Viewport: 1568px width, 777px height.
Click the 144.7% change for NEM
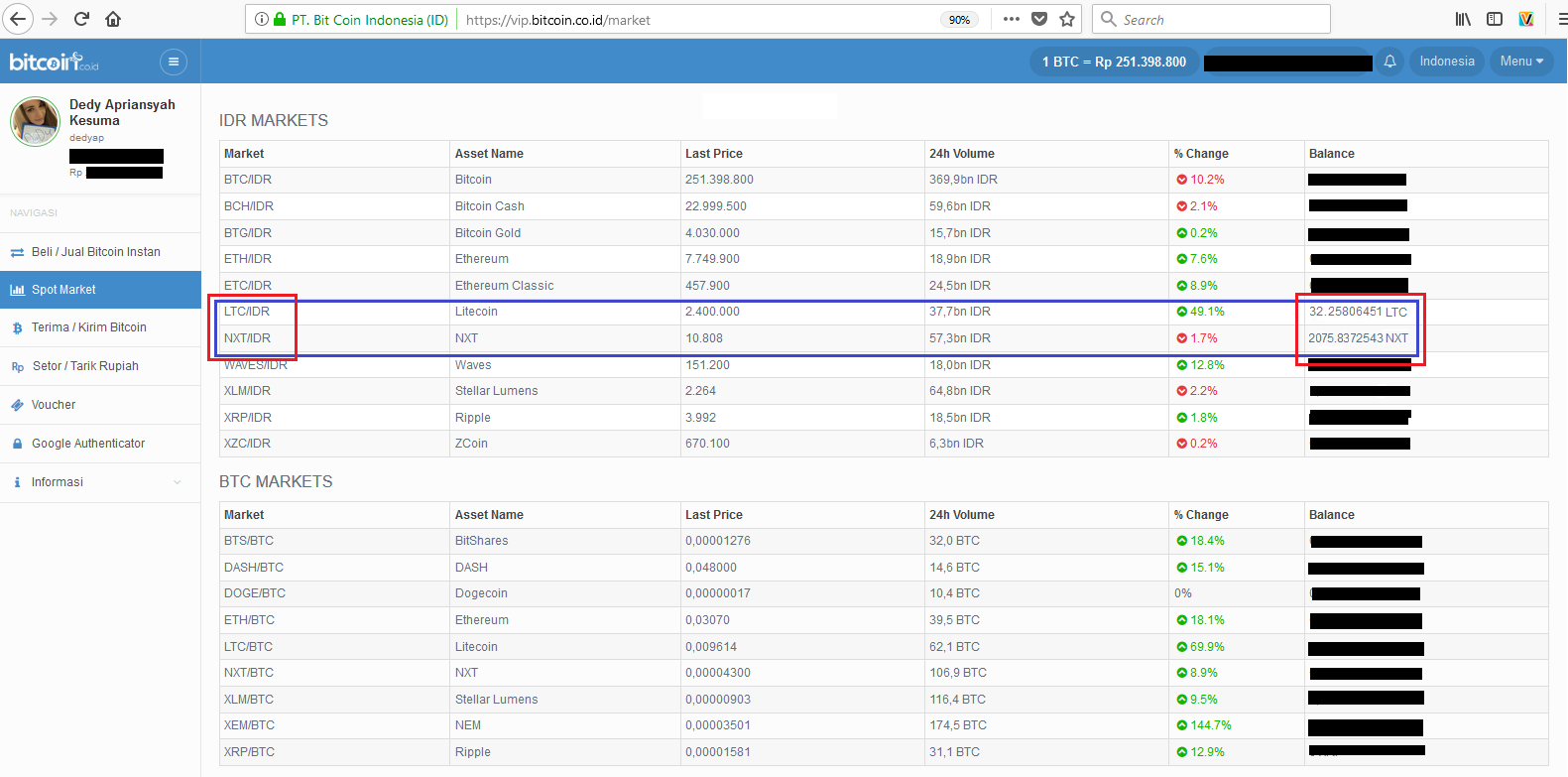(x=1204, y=725)
